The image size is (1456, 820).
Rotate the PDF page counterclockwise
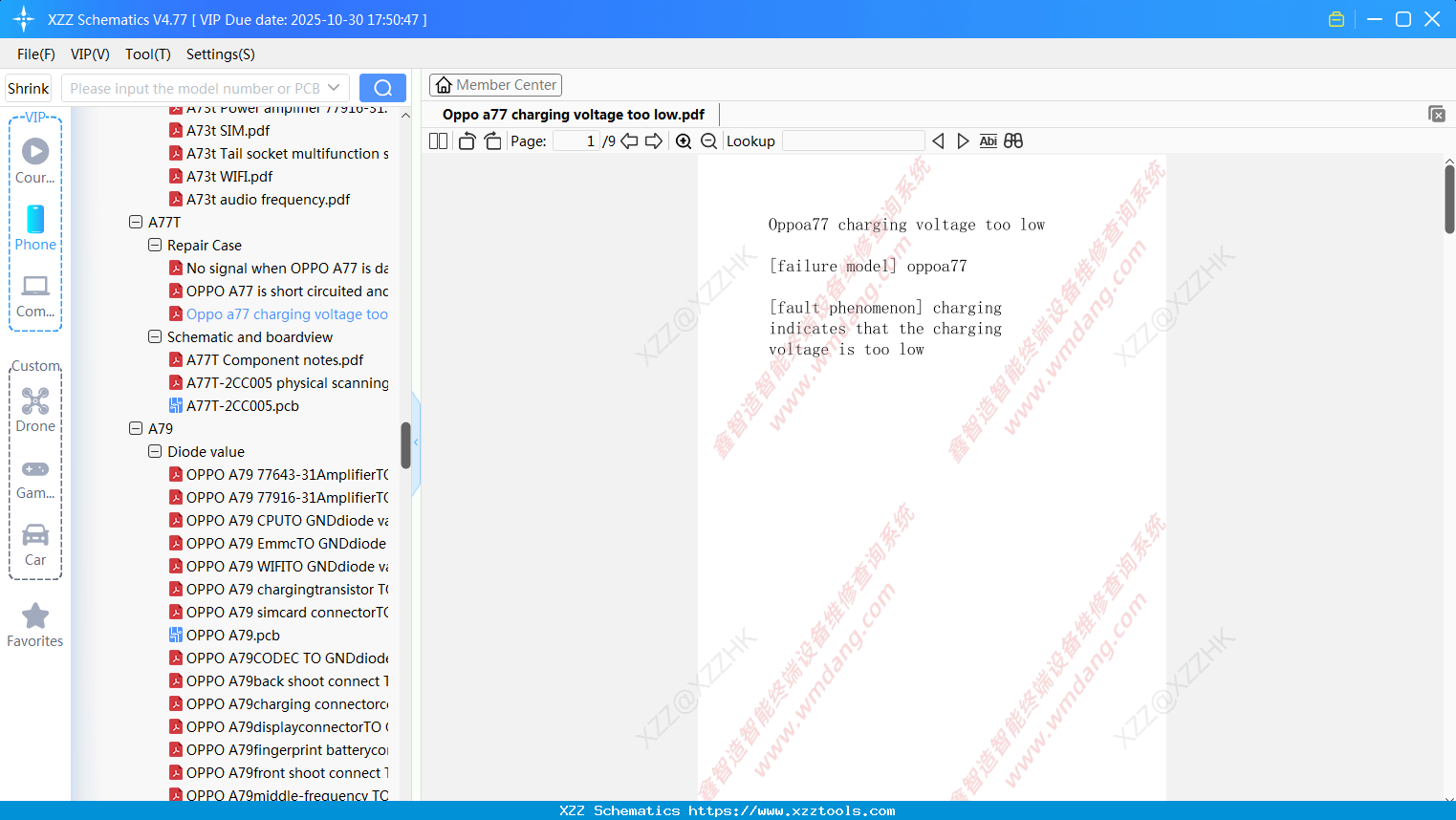467,141
